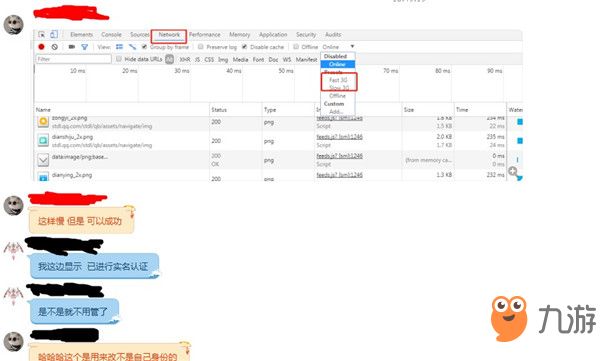Switch to the Memory tab

[x=239, y=34]
